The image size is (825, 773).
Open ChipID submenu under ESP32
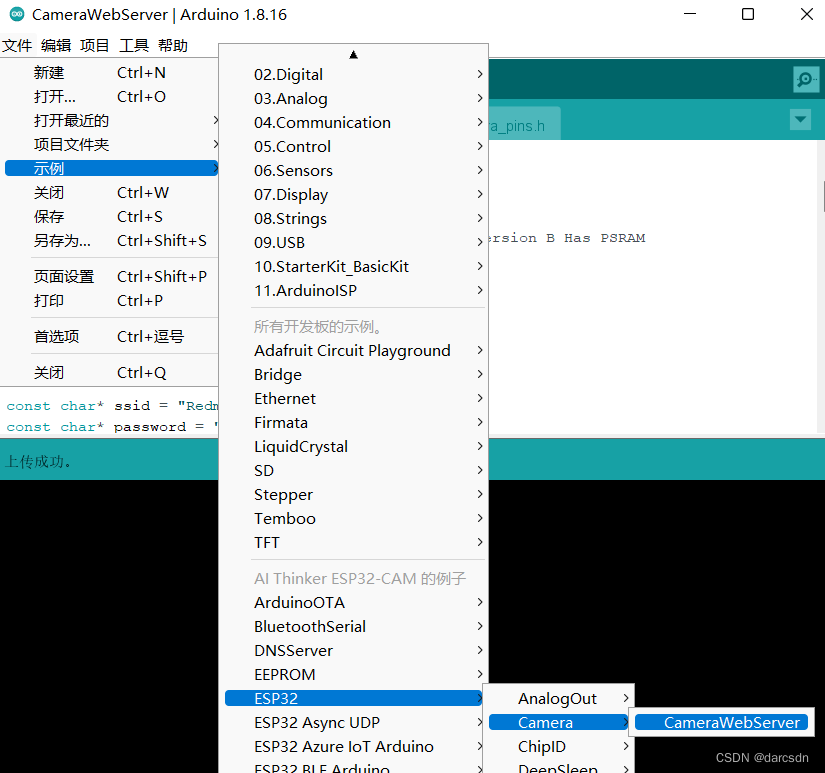coord(559,747)
